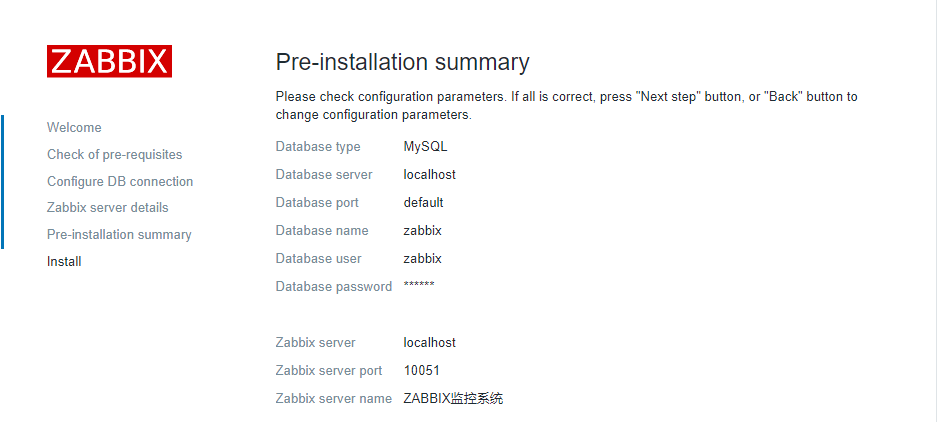Click the masked database password asterisks
Screen dimensions: 937x422
click(419, 288)
